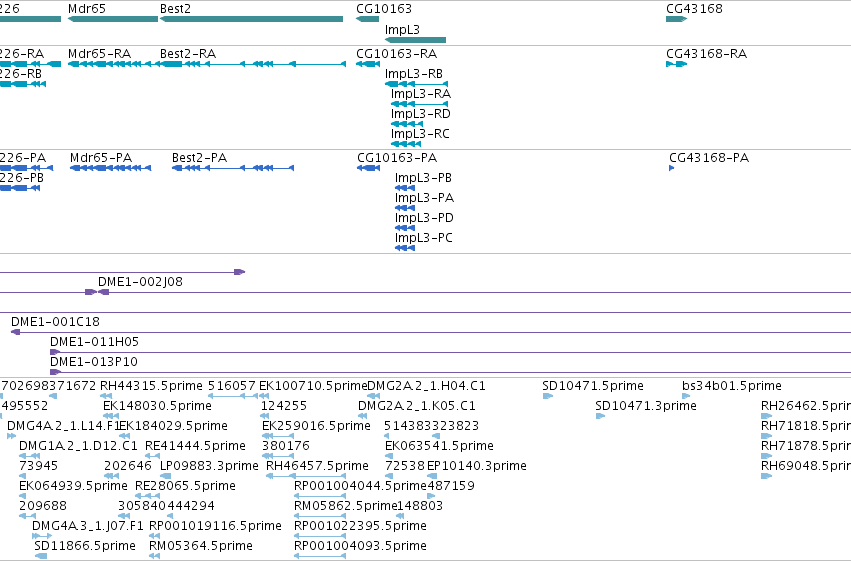
Task: Click the RE28065.5prime label
Action: coord(185,486)
